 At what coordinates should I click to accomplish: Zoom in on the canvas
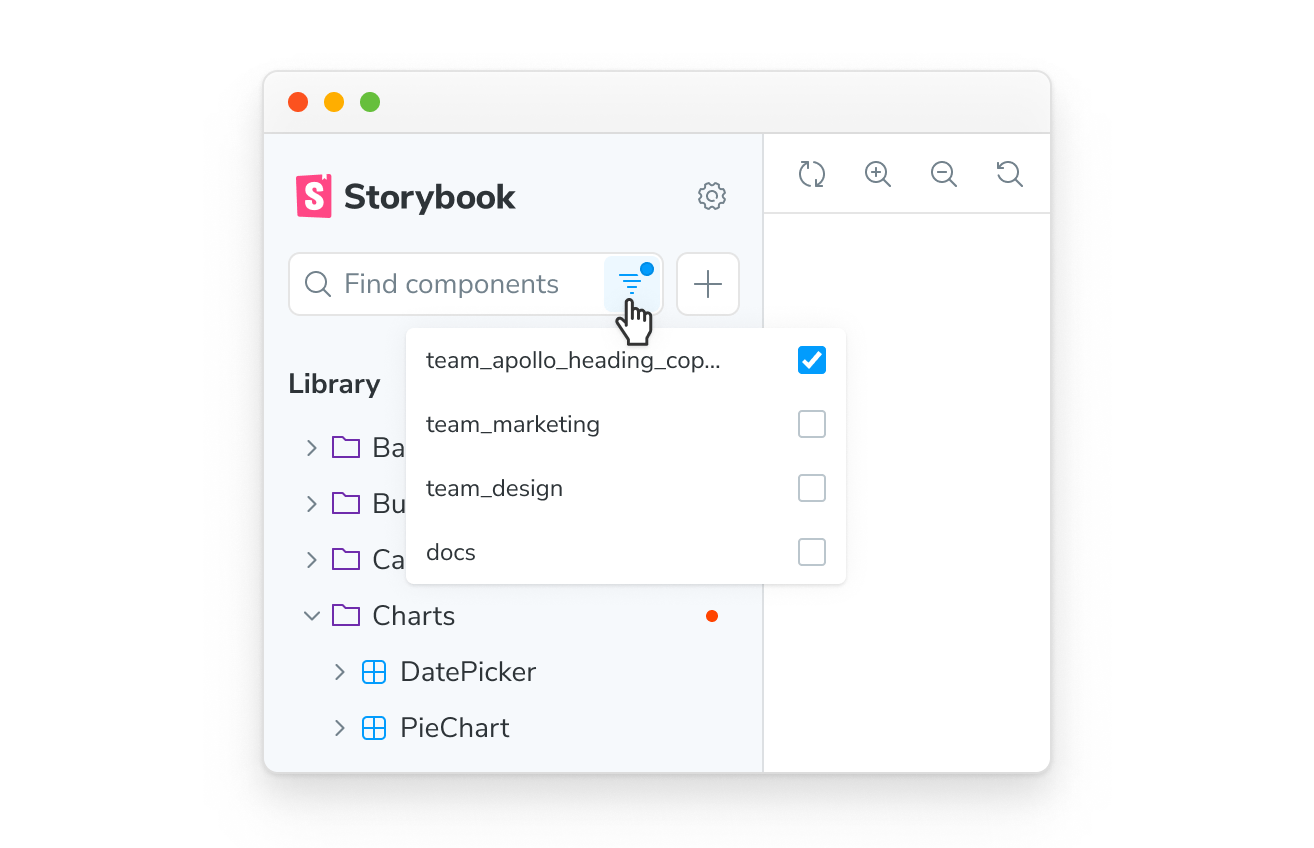tap(878, 174)
